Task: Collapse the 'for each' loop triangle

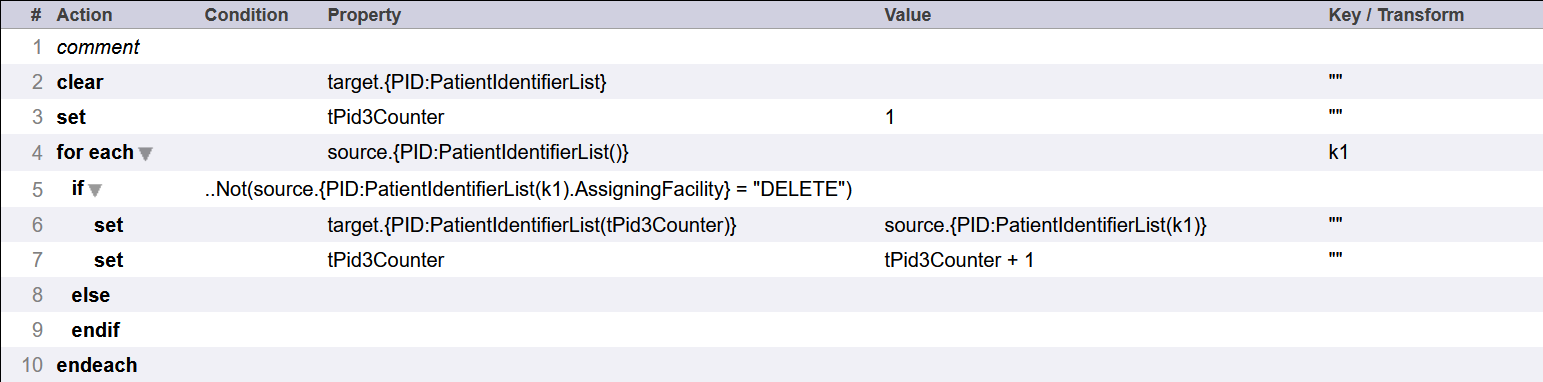Action: coord(146,154)
